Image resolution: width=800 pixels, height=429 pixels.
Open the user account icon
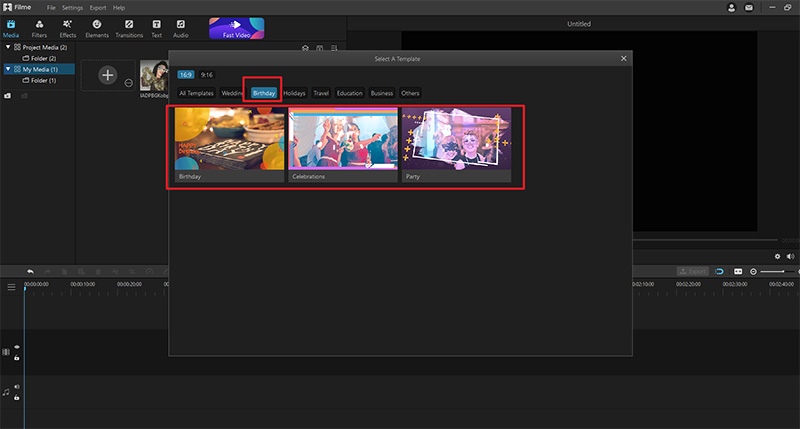[x=731, y=8]
